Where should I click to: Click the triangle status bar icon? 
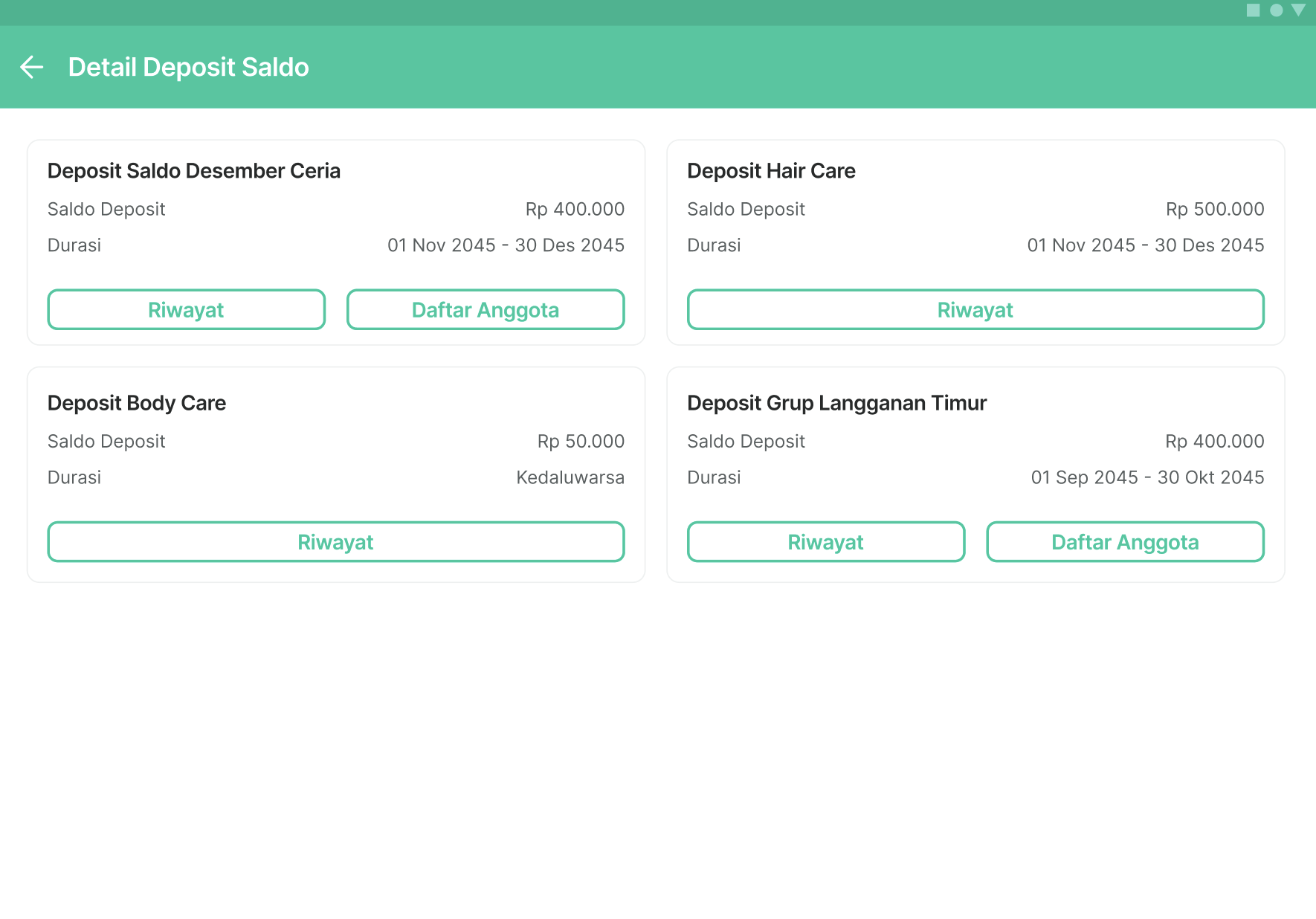click(x=1299, y=10)
